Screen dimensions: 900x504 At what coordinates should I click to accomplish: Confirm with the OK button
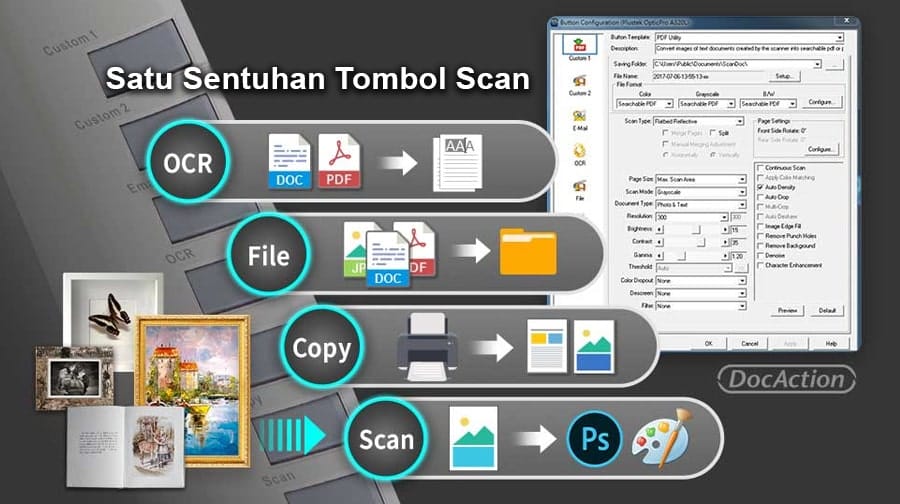pyautogui.click(x=708, y=343)
